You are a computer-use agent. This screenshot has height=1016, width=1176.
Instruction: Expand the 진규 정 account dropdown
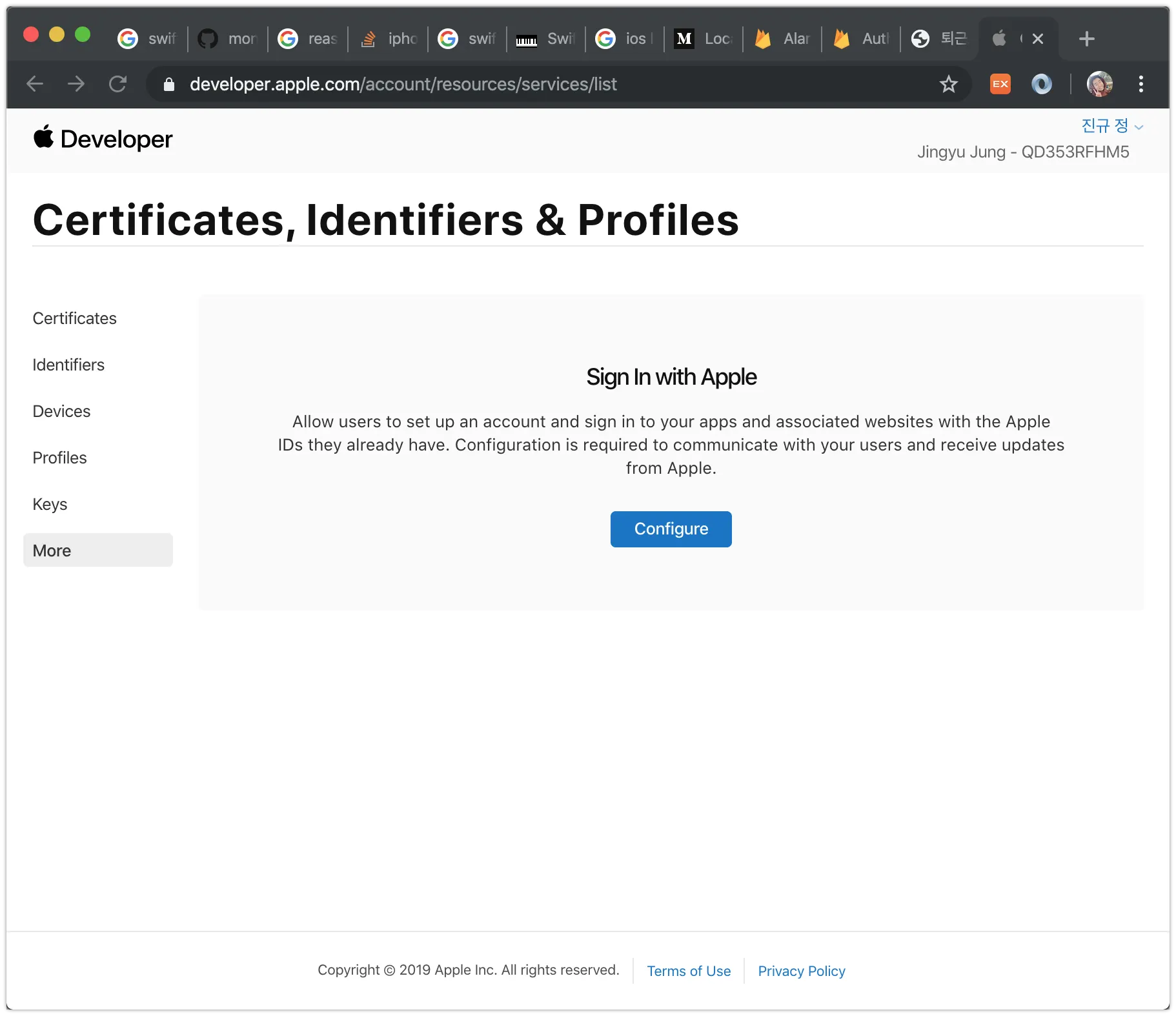pos(1111,126)
